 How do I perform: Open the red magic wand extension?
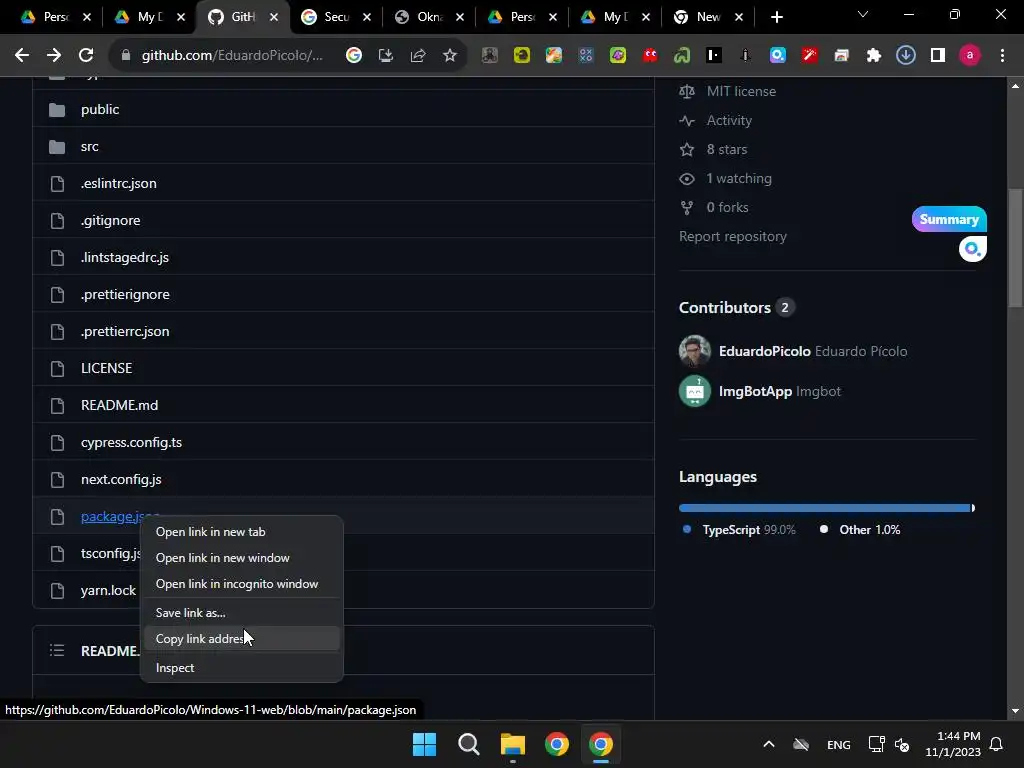pyautogui.click(x=810, y=56)
